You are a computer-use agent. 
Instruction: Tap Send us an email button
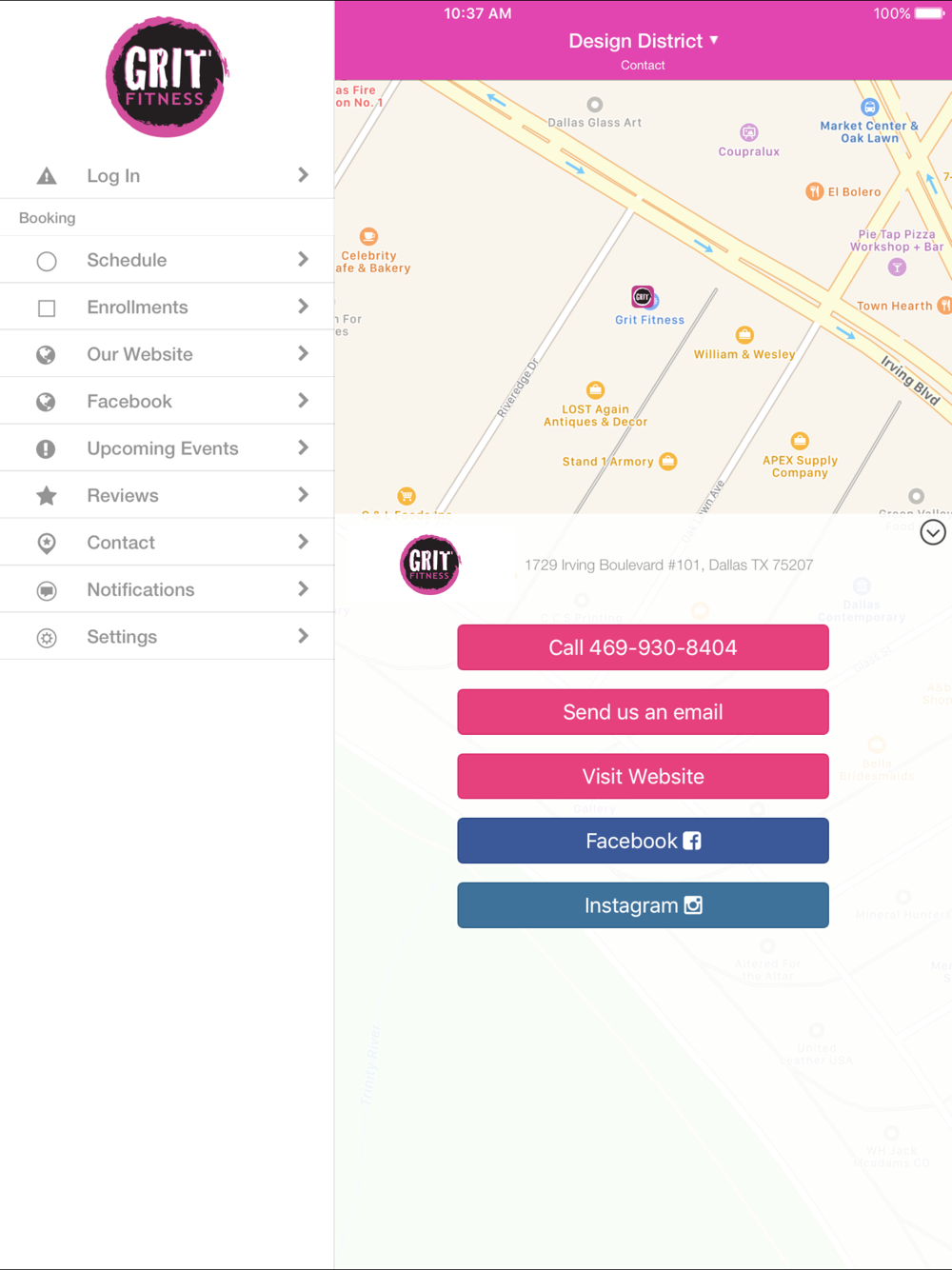(x=643, y=712)
